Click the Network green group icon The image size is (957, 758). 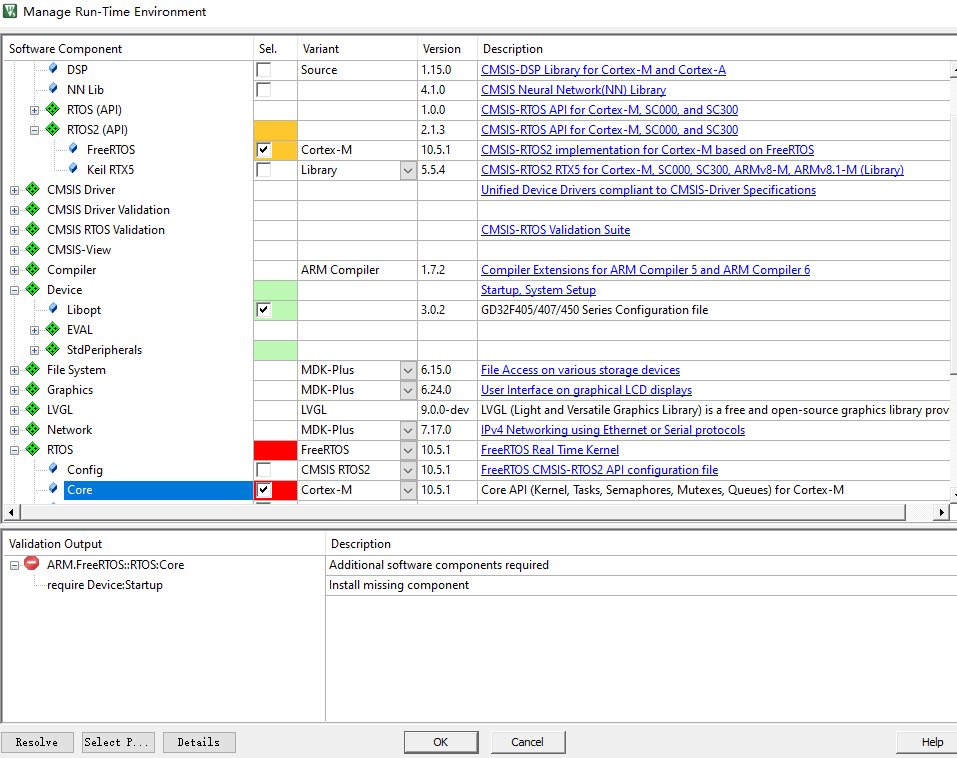[x=33, y=430]
